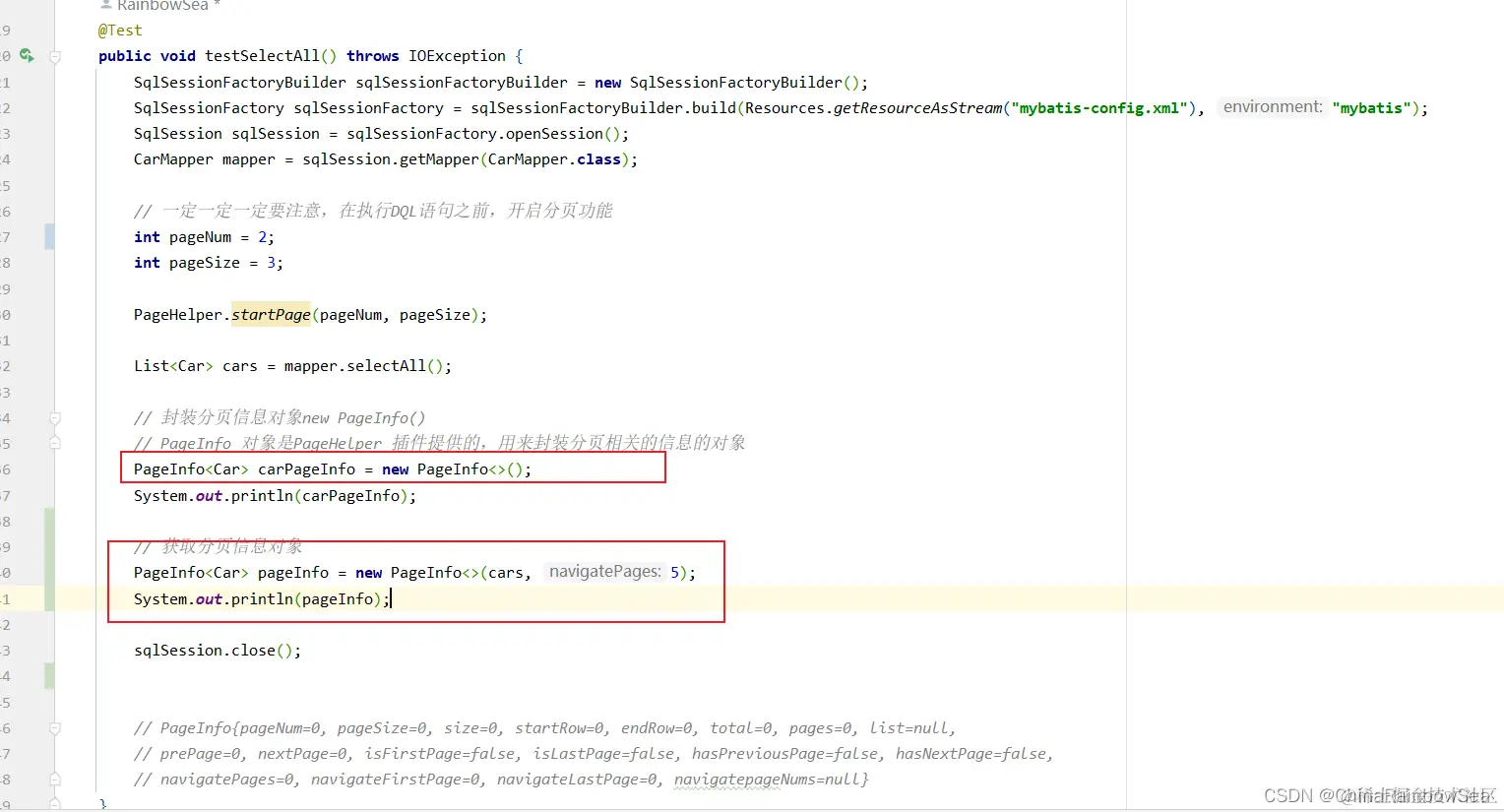The image size is (1504, 812).
Task: Click the pageNum variable declaration
Action: [200, 237]
